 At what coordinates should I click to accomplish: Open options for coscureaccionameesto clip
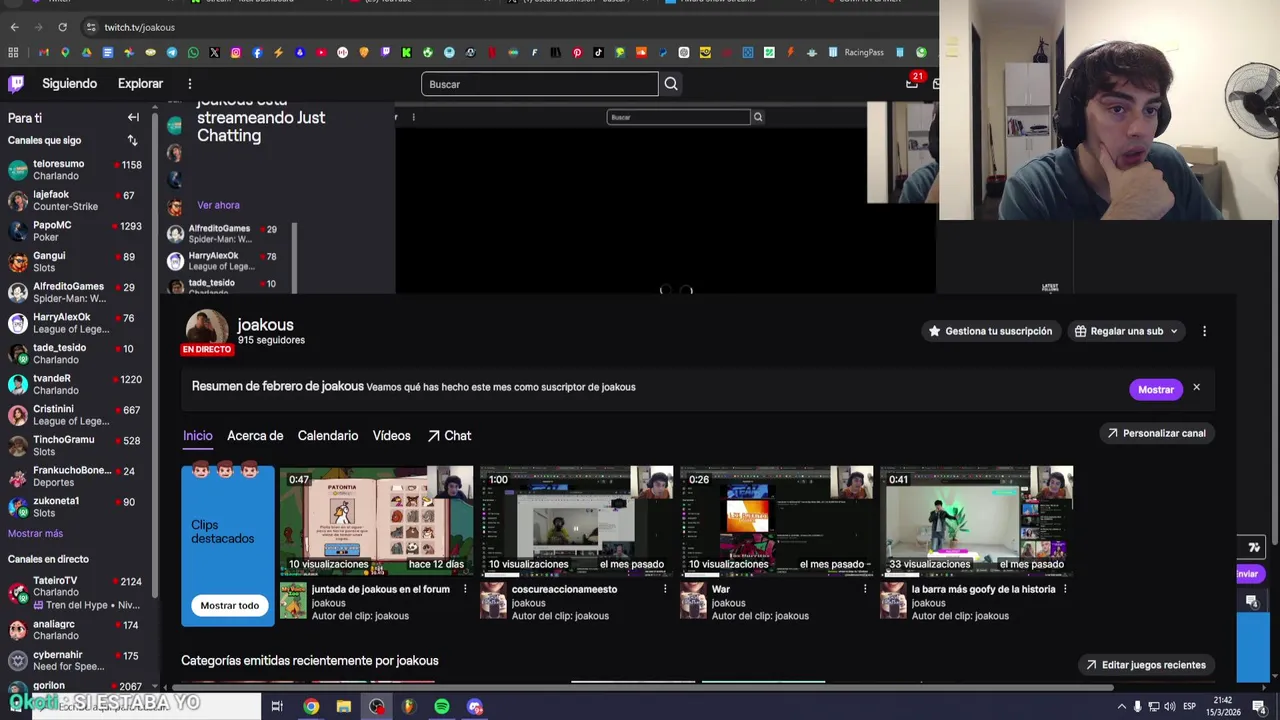[665, 589]
